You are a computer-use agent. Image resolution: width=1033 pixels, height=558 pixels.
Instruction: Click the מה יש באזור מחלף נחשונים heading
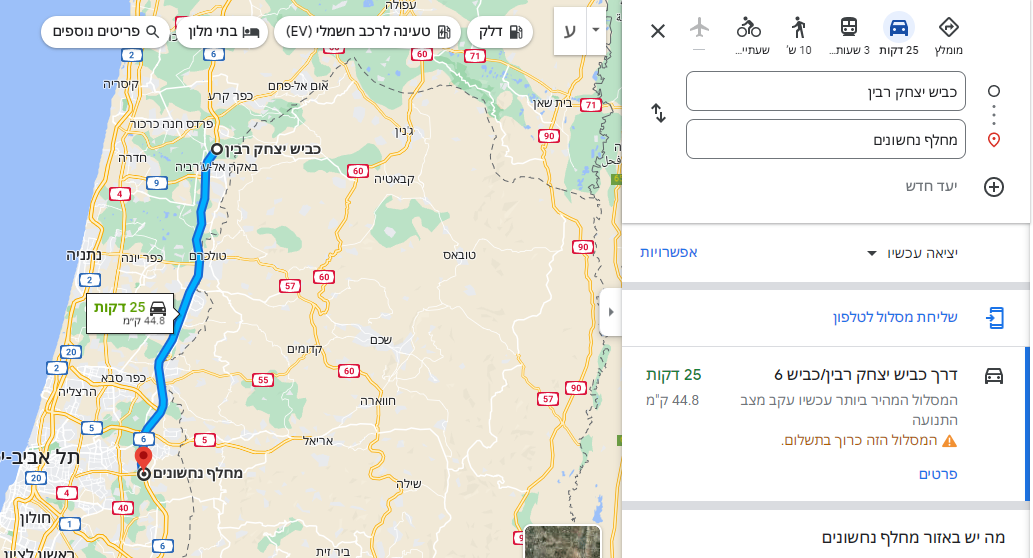click(x=913, y=538)
